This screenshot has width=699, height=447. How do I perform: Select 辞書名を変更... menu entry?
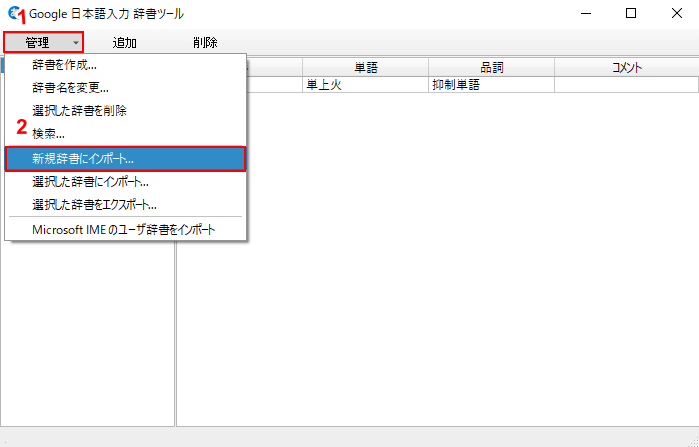point(125,88)
